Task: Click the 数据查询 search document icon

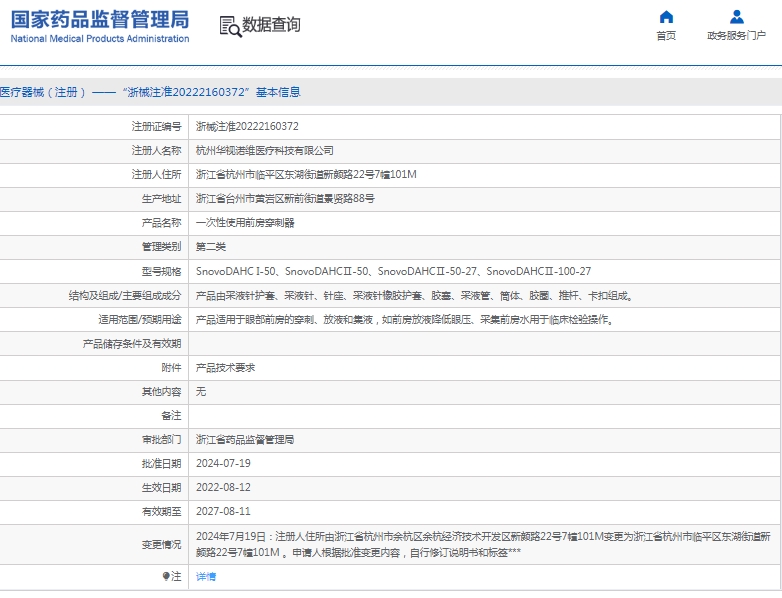Action: point(230,26)
